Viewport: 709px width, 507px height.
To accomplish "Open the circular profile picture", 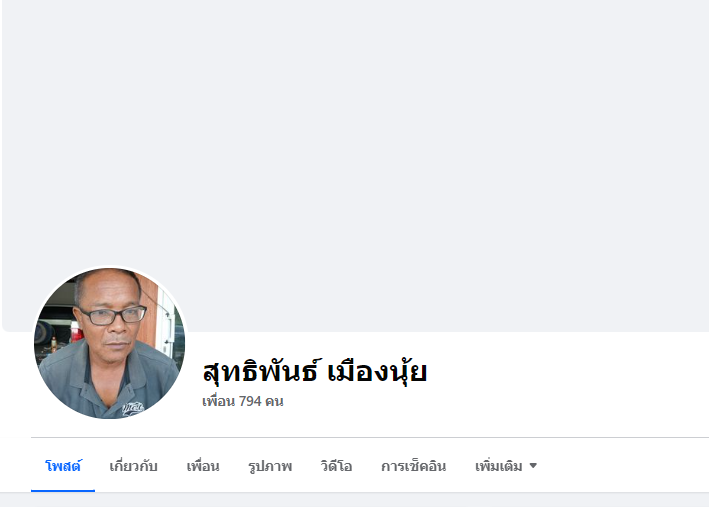I will [x=109, y=343].
